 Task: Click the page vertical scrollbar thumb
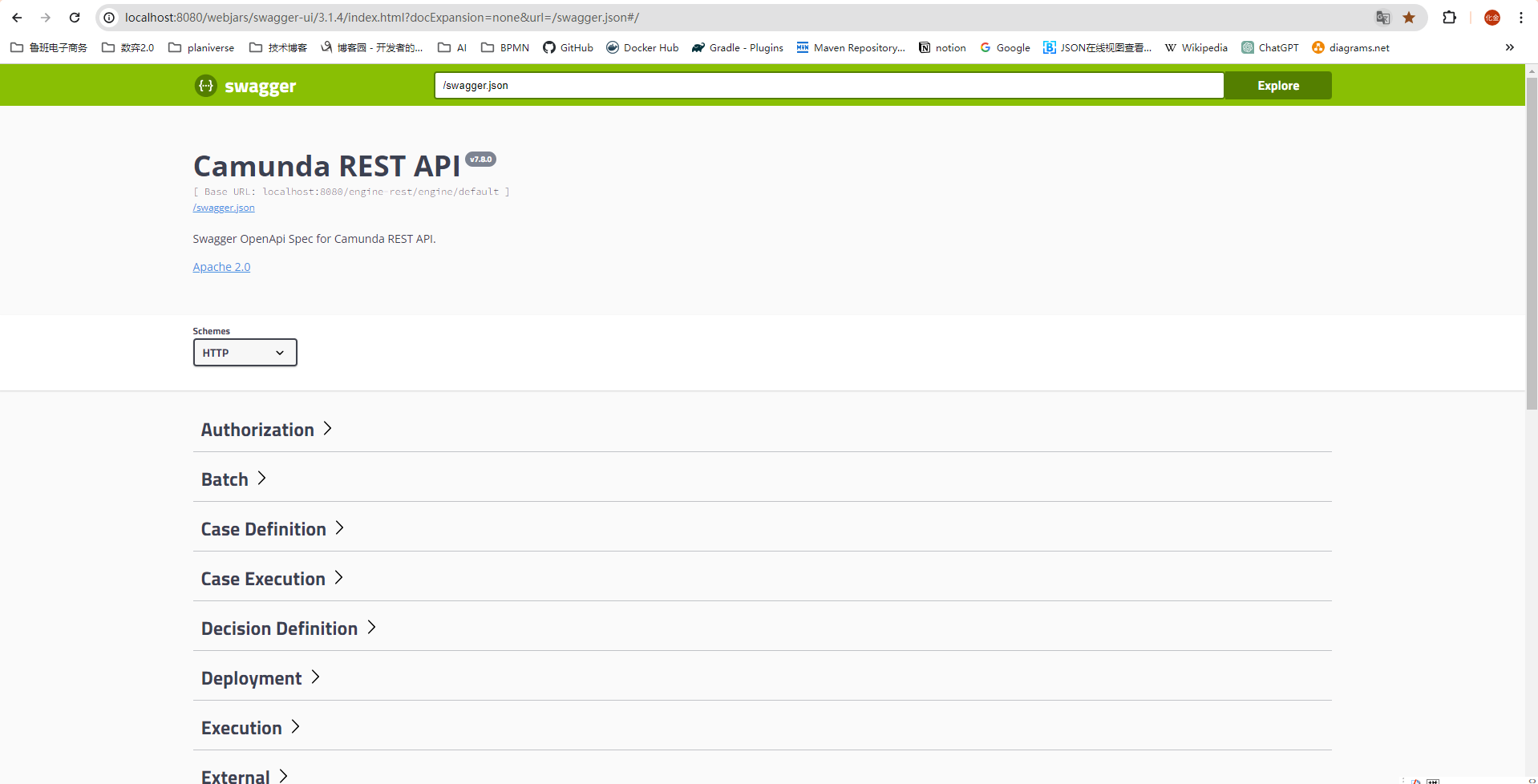pyautogui.click(x=1532, y=244)
